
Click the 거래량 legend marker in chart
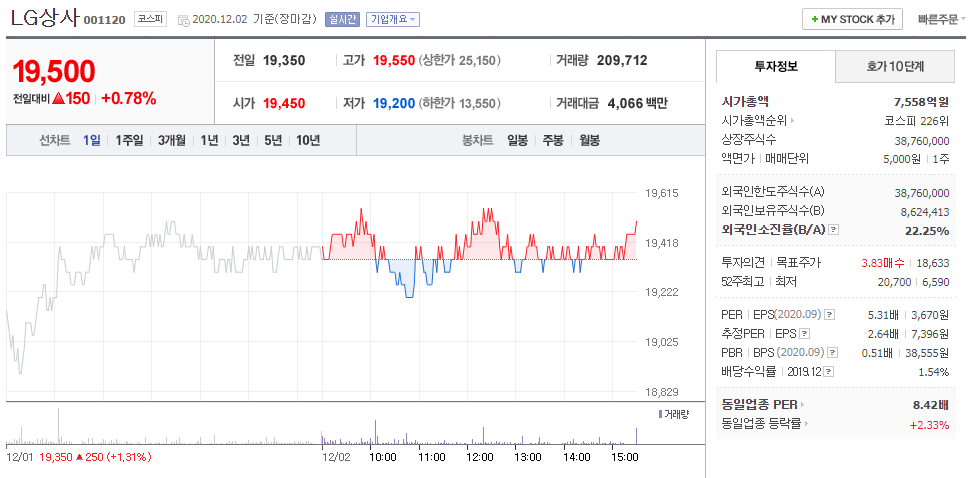pyautogui.click(x=660, y=414)
